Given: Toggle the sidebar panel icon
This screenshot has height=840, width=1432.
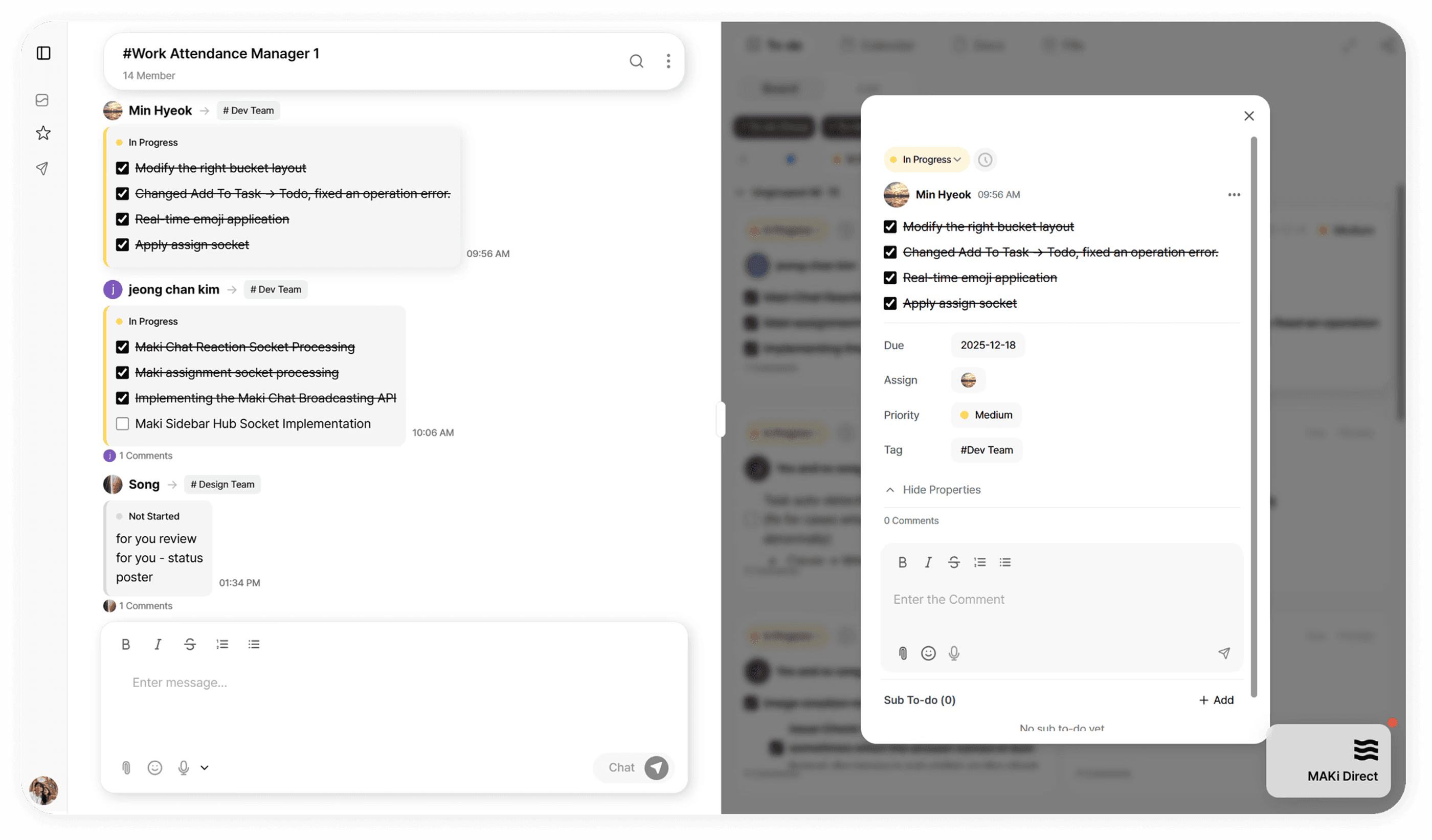Looking at the screenshot, I should (x=43, y=53).
